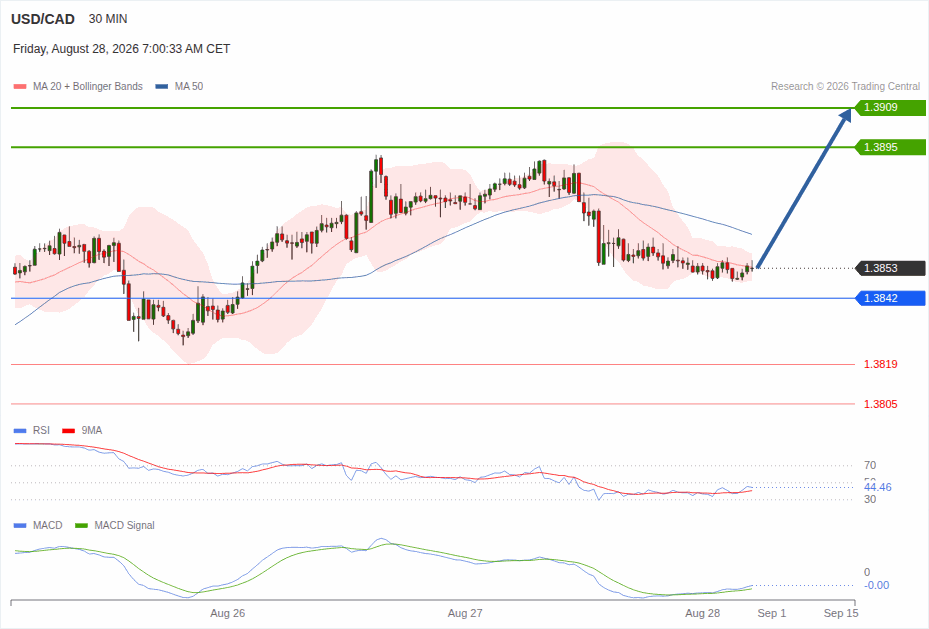
Task: Click the MA 50 legend label
Action: (x=189, y=86)
